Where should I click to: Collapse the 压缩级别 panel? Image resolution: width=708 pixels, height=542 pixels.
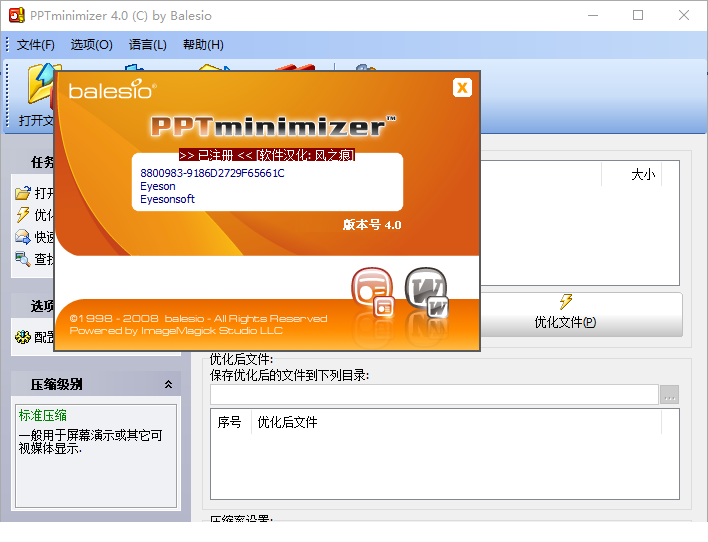point(168,384)
